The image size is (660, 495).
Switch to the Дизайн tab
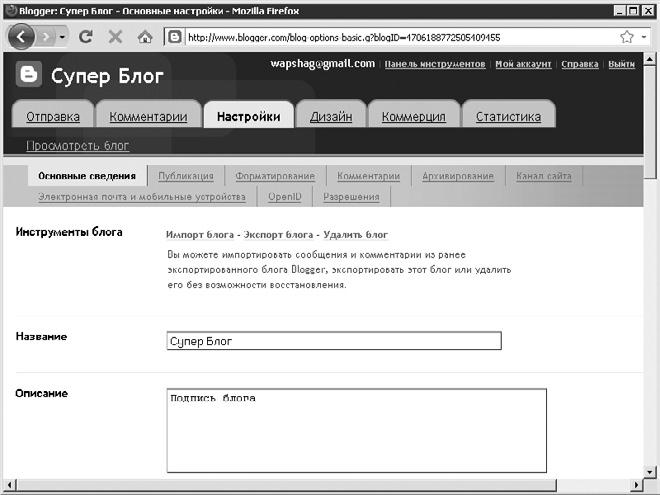(331, 114)
